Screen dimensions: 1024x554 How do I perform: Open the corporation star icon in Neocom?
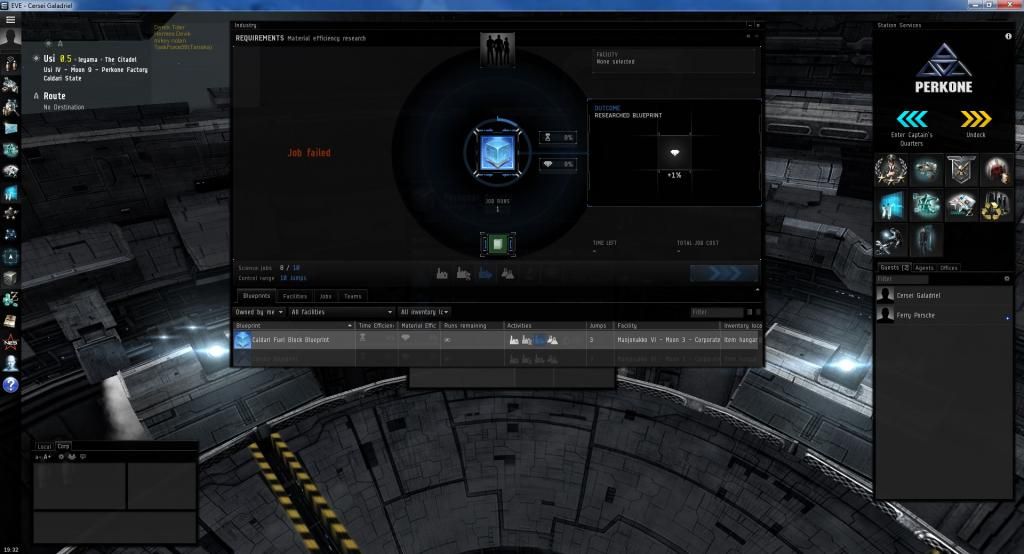click(x=10, y=214)
